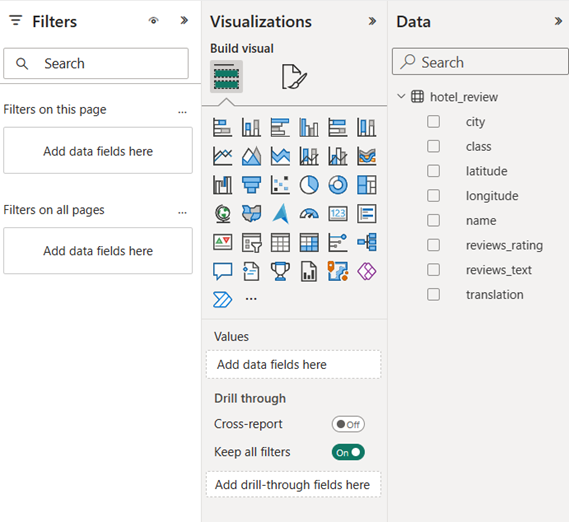This screenshot has height=522, width=569.
Task: Turn off the Keep all filters toggle
Action: (x=348, y=452)
